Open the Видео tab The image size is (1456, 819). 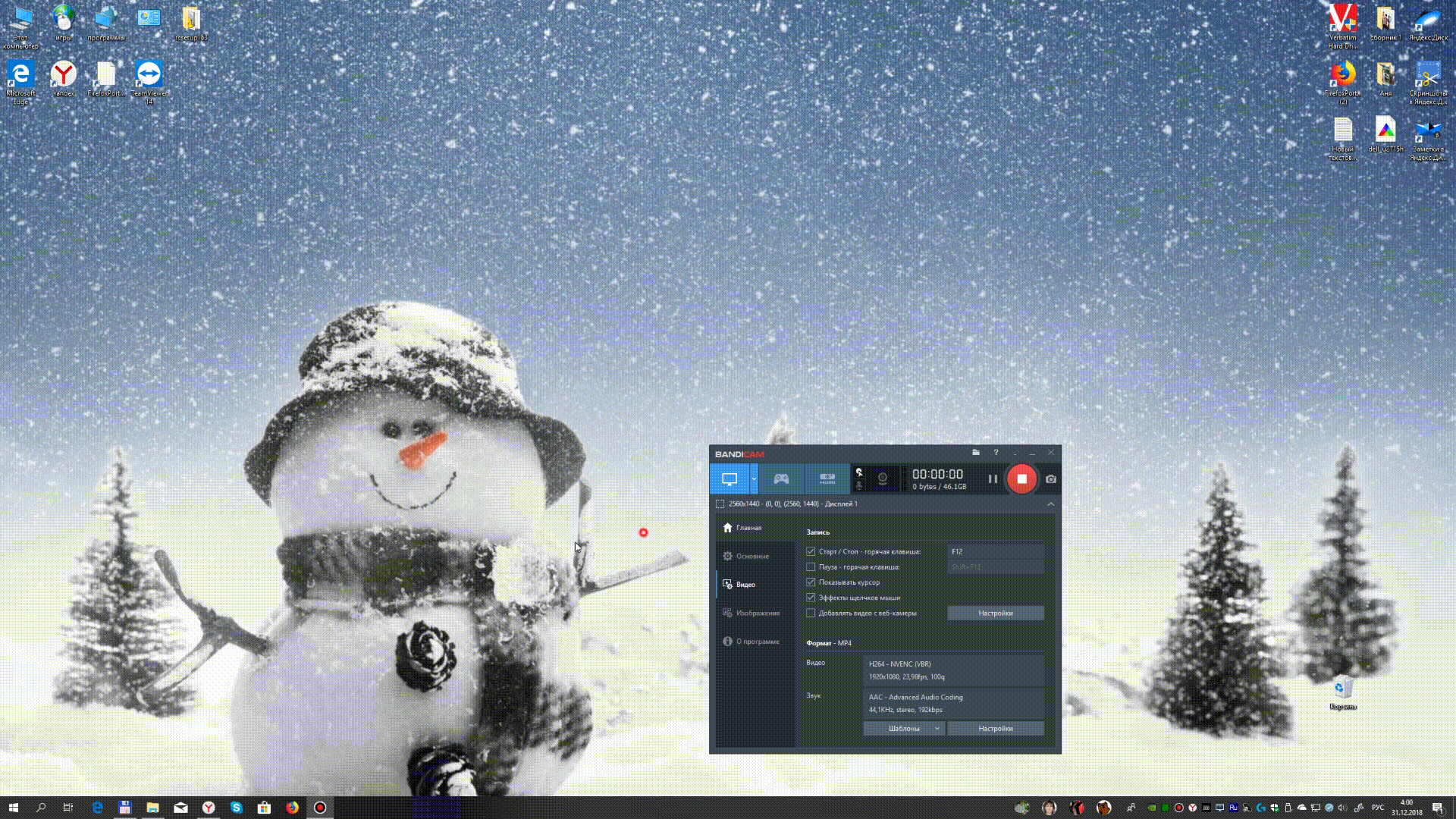[x=755, y=585]
